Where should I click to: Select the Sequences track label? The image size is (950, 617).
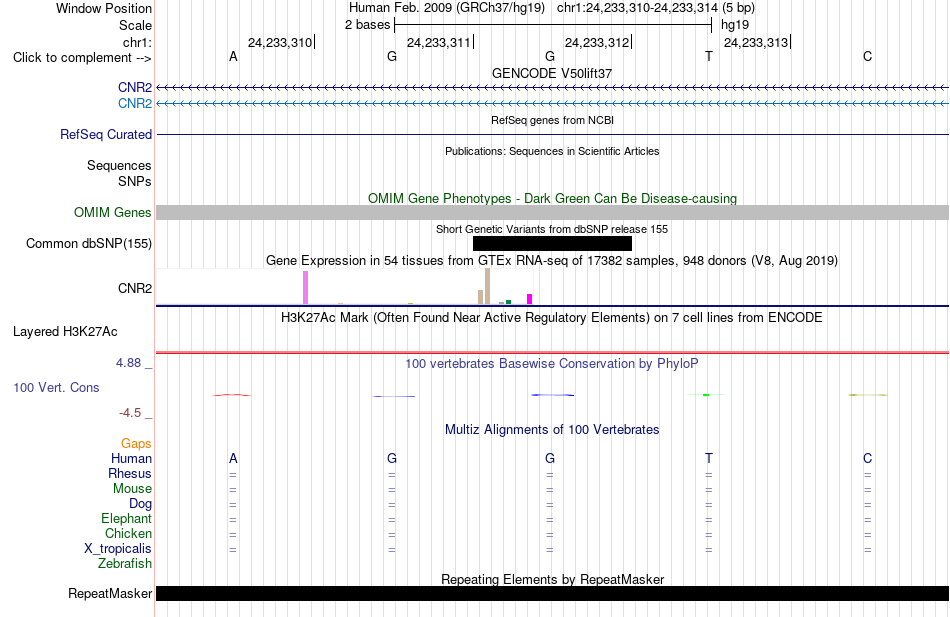119,165
